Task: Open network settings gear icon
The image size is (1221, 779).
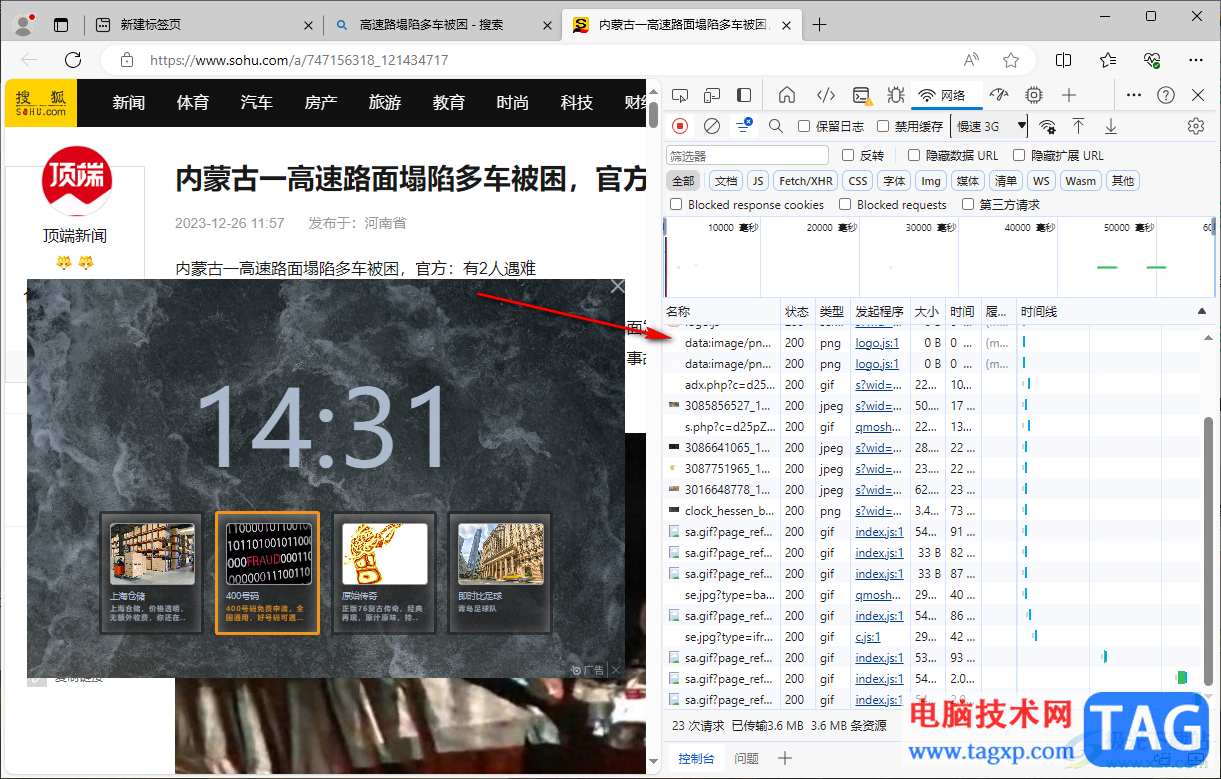Action: coord(1196,126)
